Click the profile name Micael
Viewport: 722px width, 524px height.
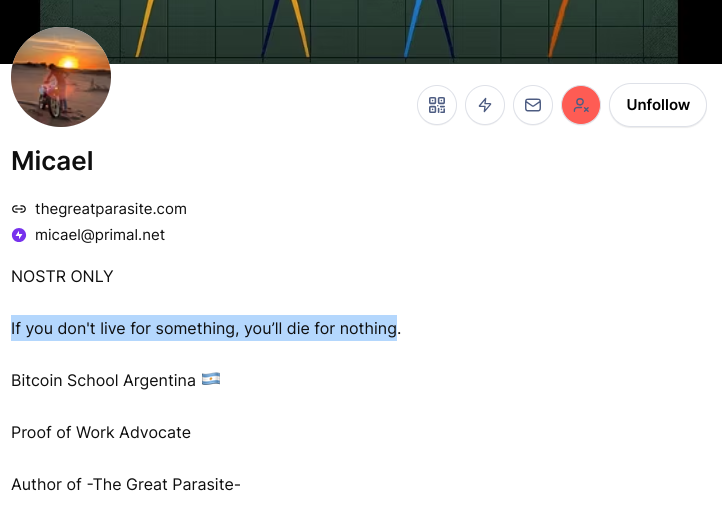click(52, 161)
